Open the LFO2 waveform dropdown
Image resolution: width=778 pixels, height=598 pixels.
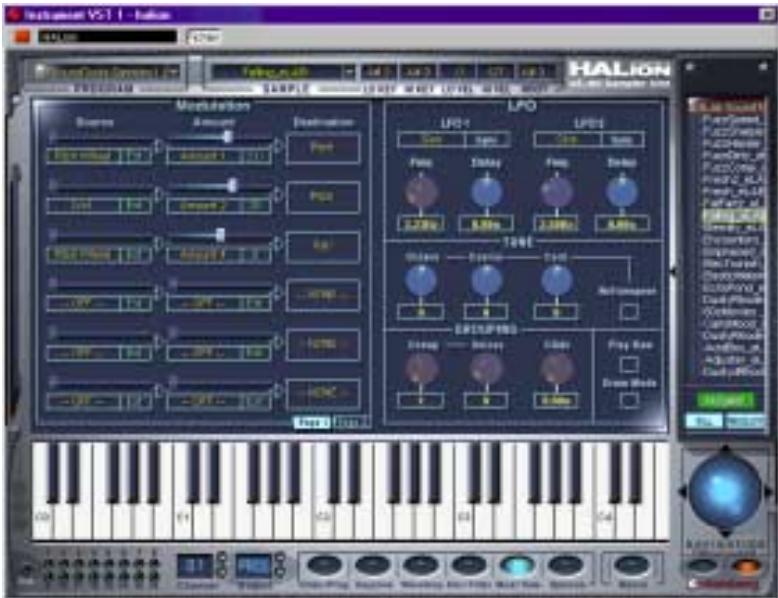tap(568, 140)
